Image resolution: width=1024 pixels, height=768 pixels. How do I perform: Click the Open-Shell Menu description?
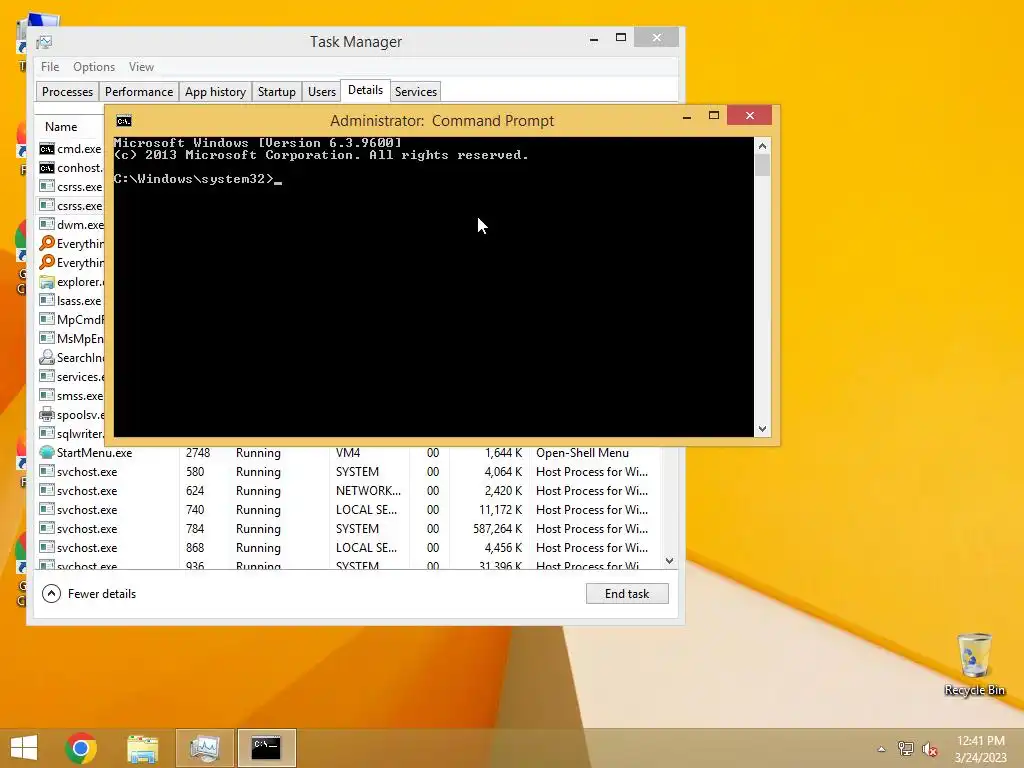pyautogui.click(x=583, y=453)
